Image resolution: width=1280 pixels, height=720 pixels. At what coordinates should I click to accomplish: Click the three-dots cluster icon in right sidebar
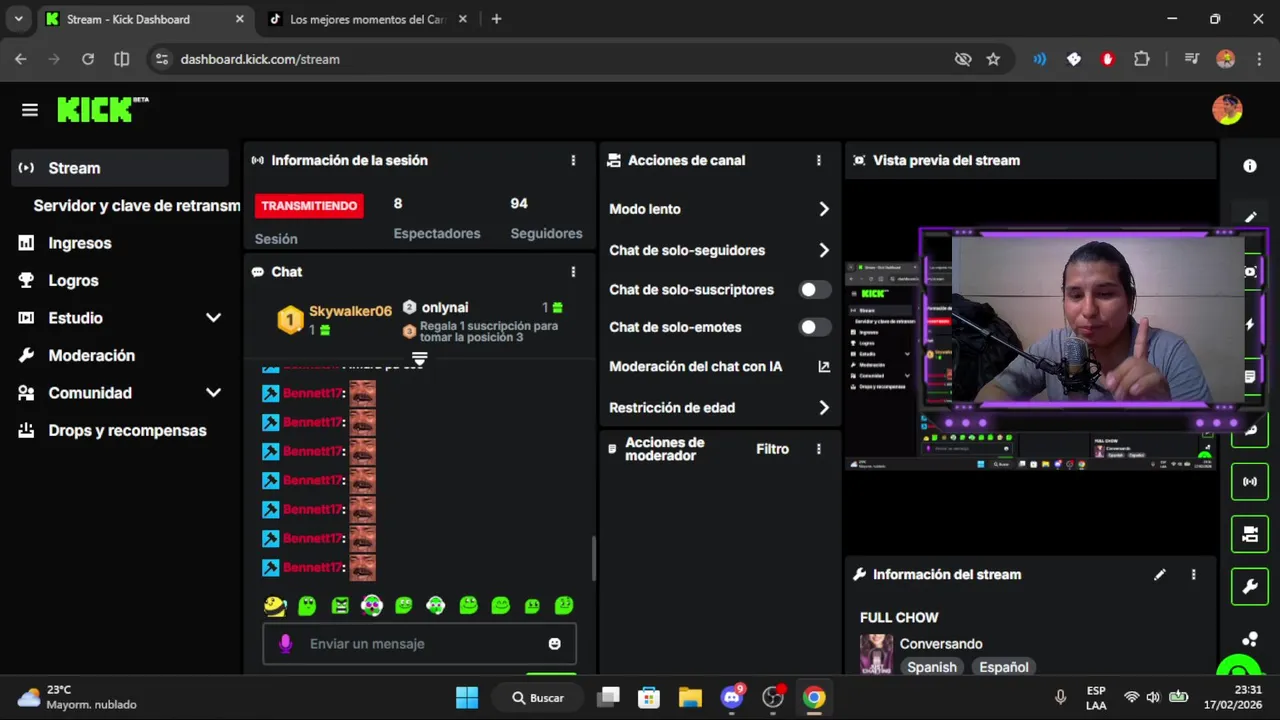(x=1250, y=639)
